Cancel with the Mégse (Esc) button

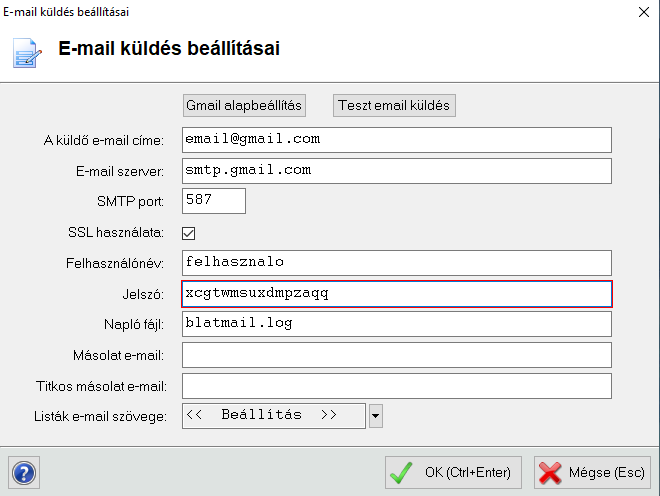click(x=591, y=472)
